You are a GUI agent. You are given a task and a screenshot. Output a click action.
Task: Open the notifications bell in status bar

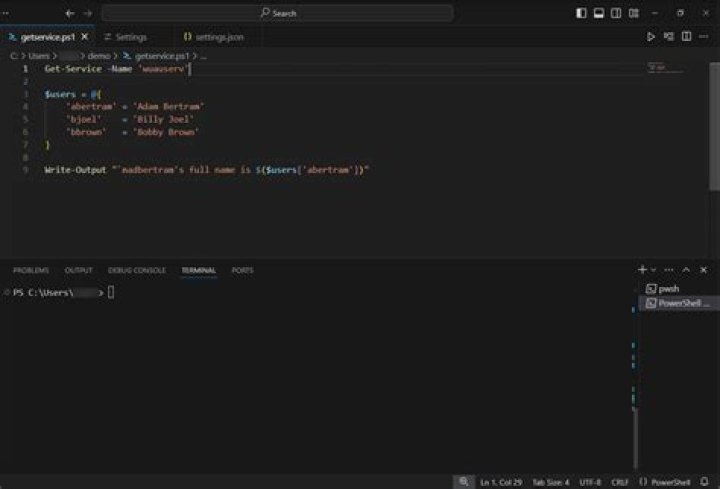(x=705, y=482)
